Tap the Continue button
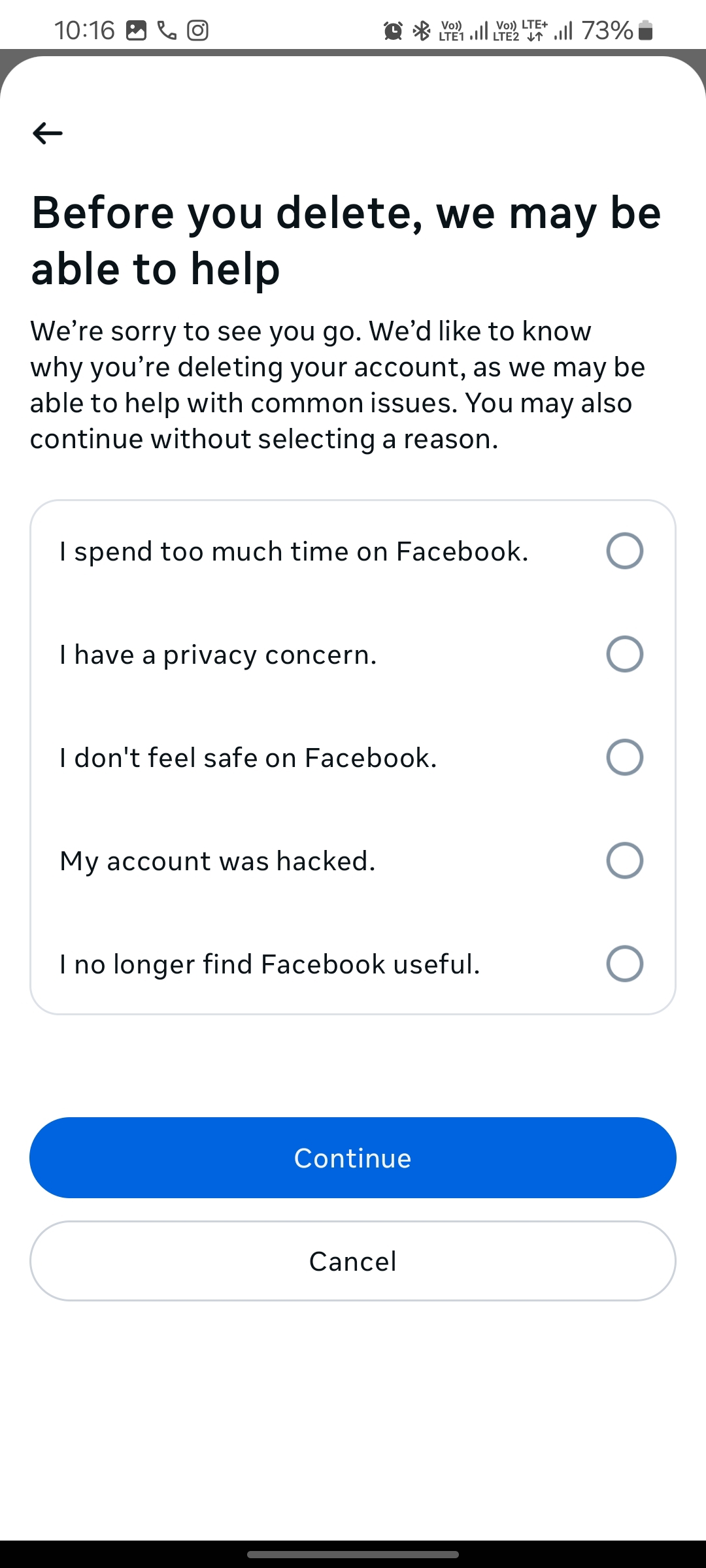The height and width of the screenshot is (1568, 706). (x=353, y=1158)
